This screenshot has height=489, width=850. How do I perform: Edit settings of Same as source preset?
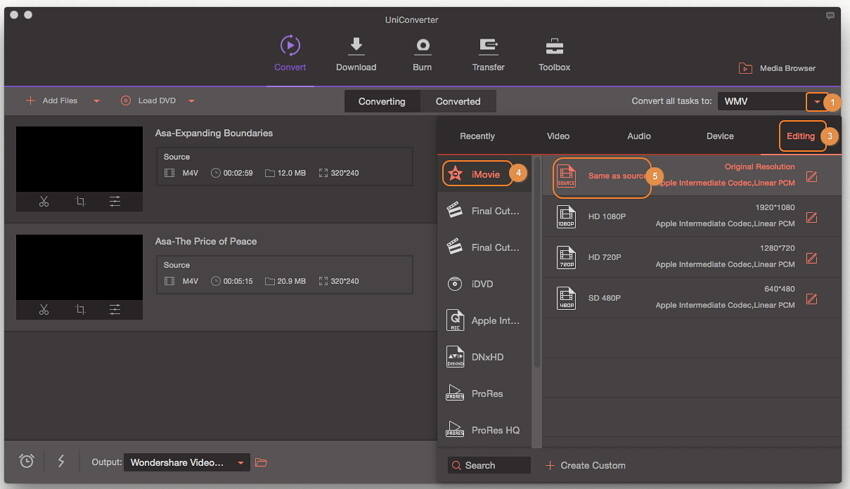click(x=812, y=177)
